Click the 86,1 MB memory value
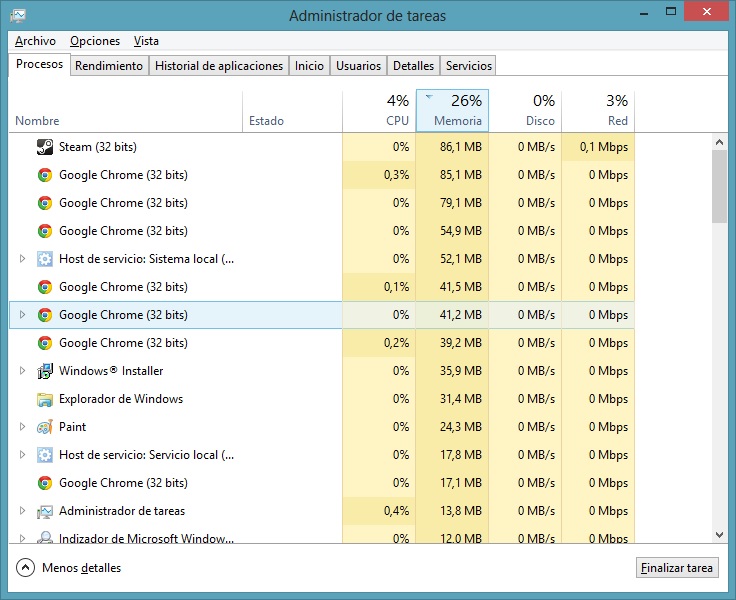 [460, 147]
